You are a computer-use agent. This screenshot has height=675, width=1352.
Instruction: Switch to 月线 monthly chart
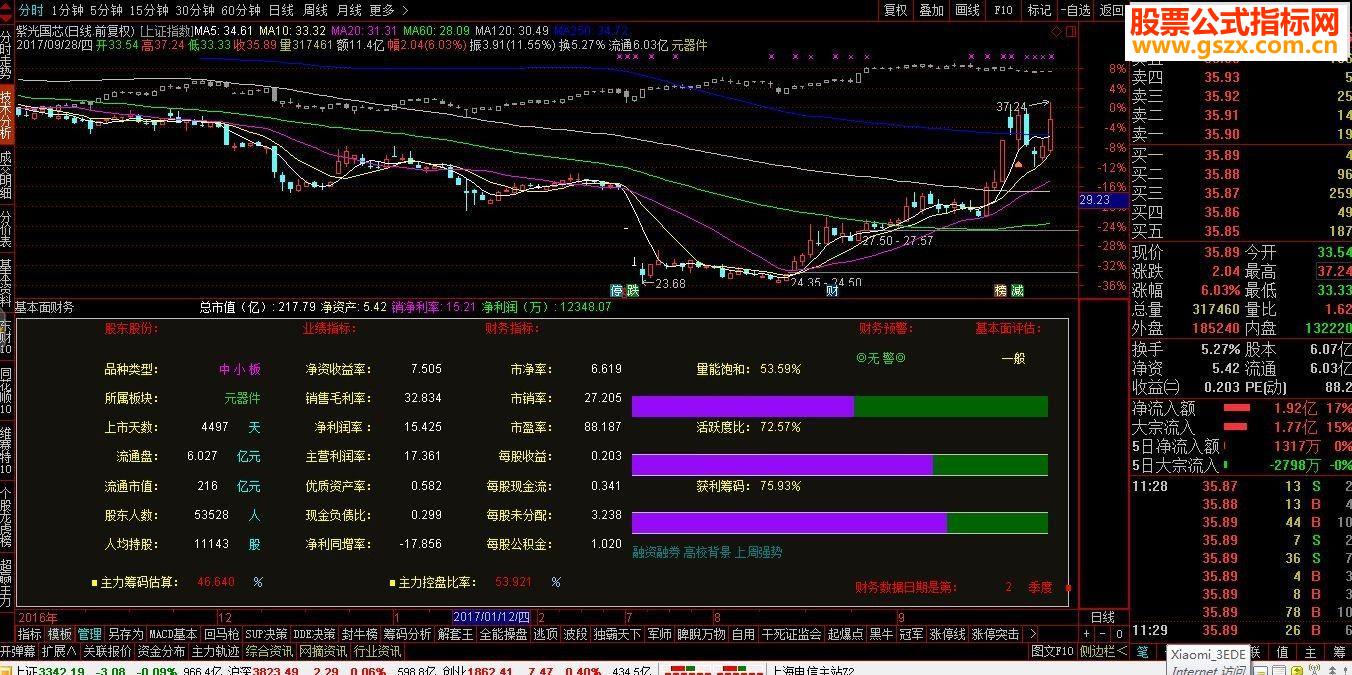tap(349, 9)
